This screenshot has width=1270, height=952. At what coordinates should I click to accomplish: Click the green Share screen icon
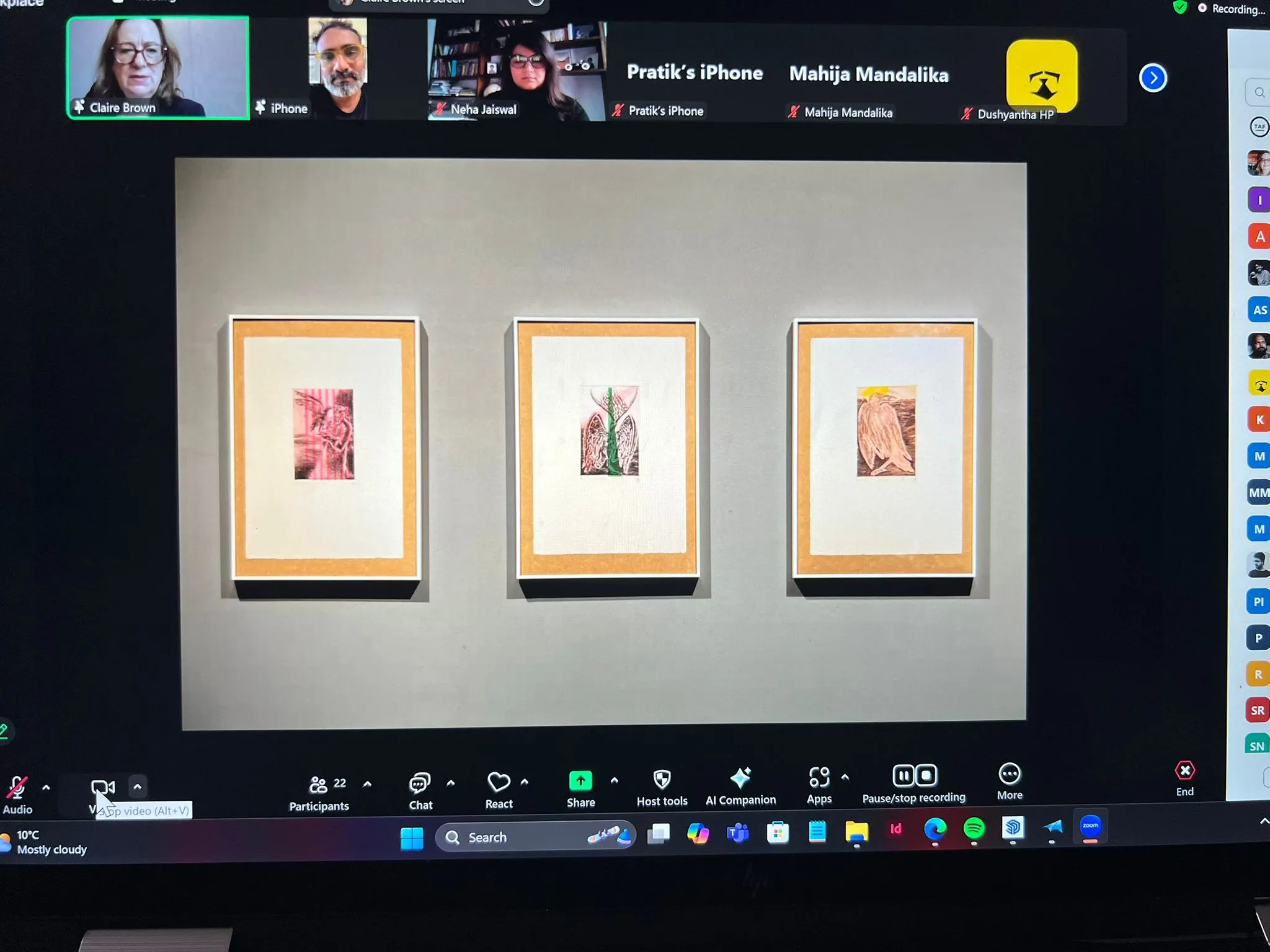[x=580, y=781]
